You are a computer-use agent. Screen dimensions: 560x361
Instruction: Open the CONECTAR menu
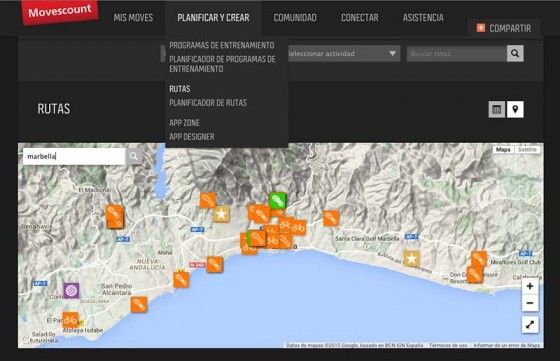(360, 17)
